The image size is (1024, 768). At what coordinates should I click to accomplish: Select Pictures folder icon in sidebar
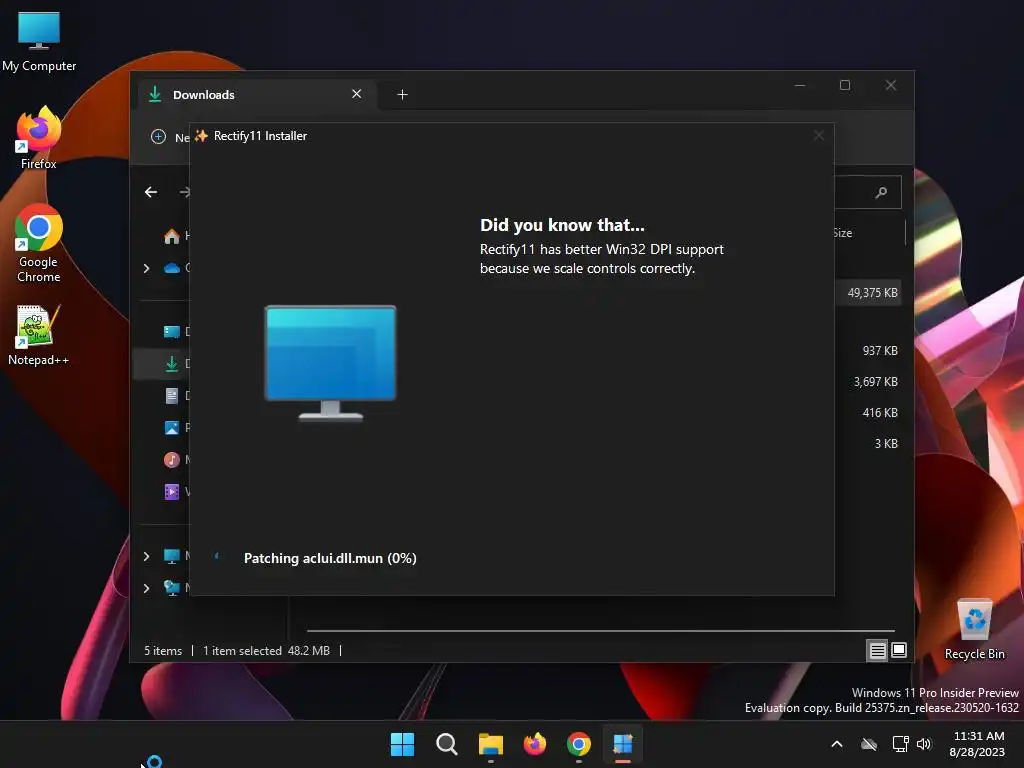click(x=172, y=428)
